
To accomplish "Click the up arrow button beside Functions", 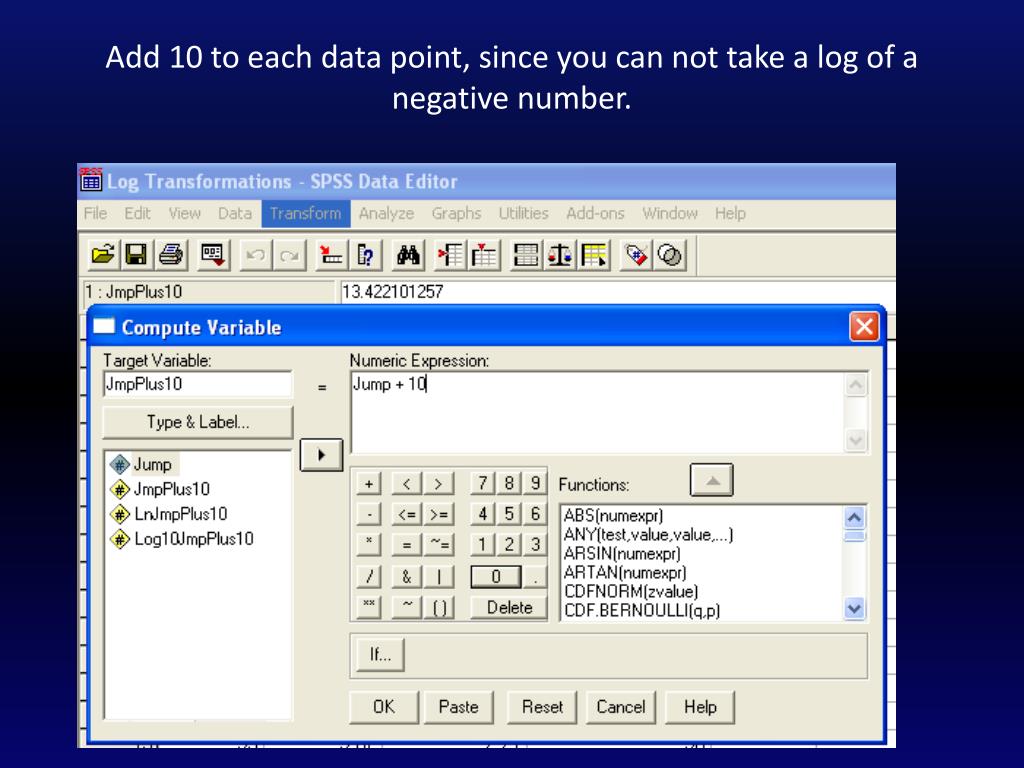I will point(712,481).
